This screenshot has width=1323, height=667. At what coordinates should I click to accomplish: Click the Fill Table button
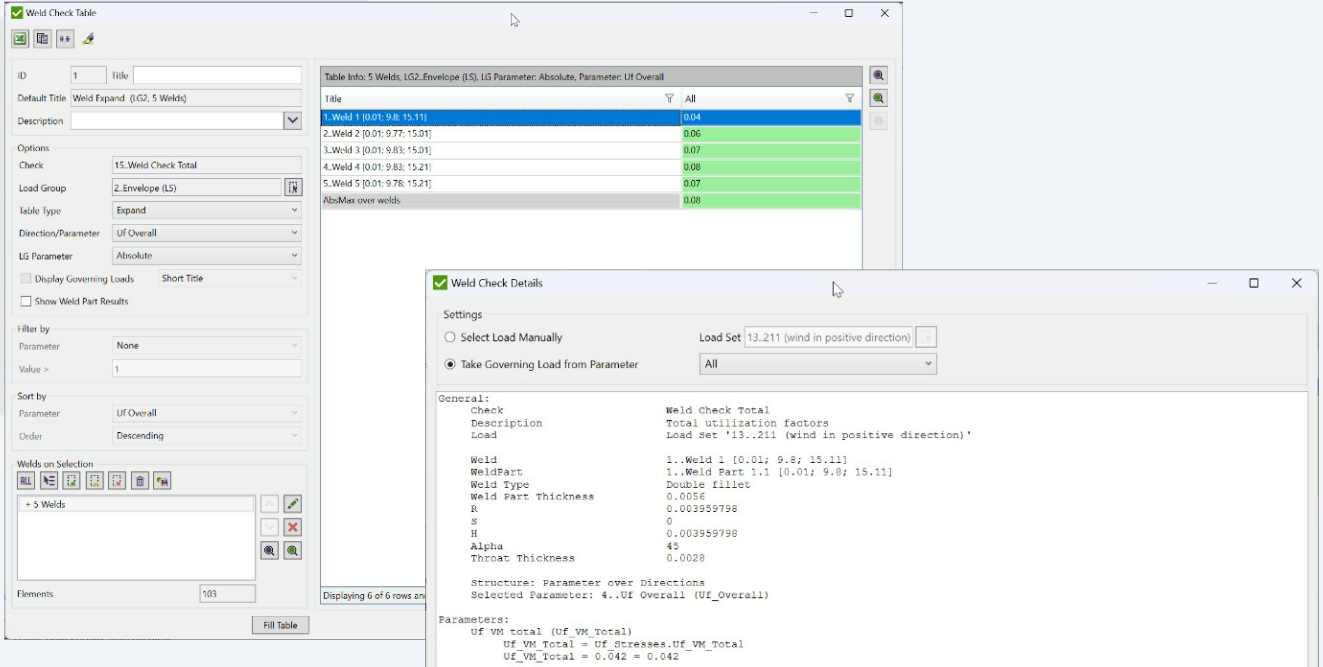click(x=280, y=625)
